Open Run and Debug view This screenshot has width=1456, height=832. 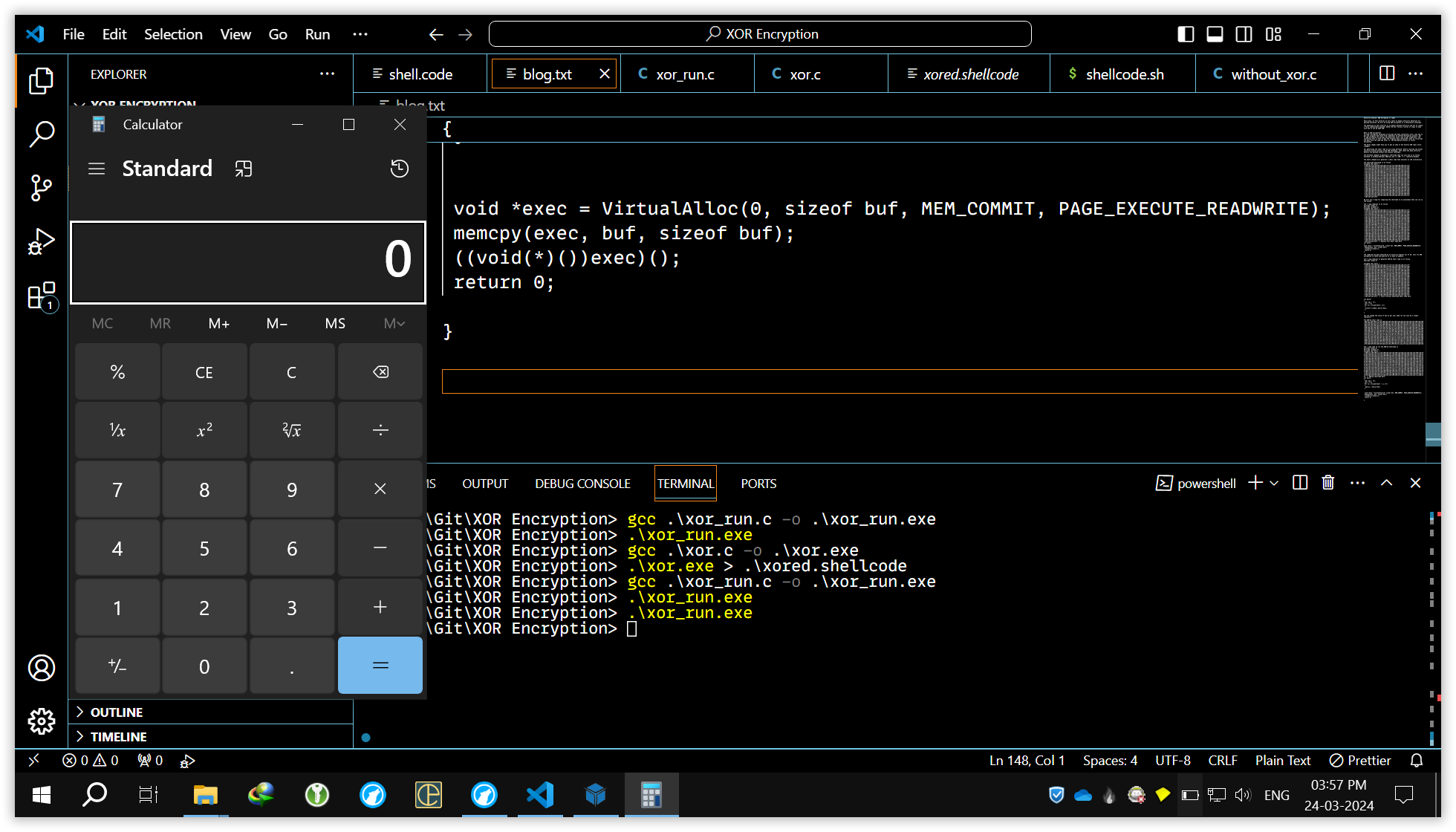point(42,242)
